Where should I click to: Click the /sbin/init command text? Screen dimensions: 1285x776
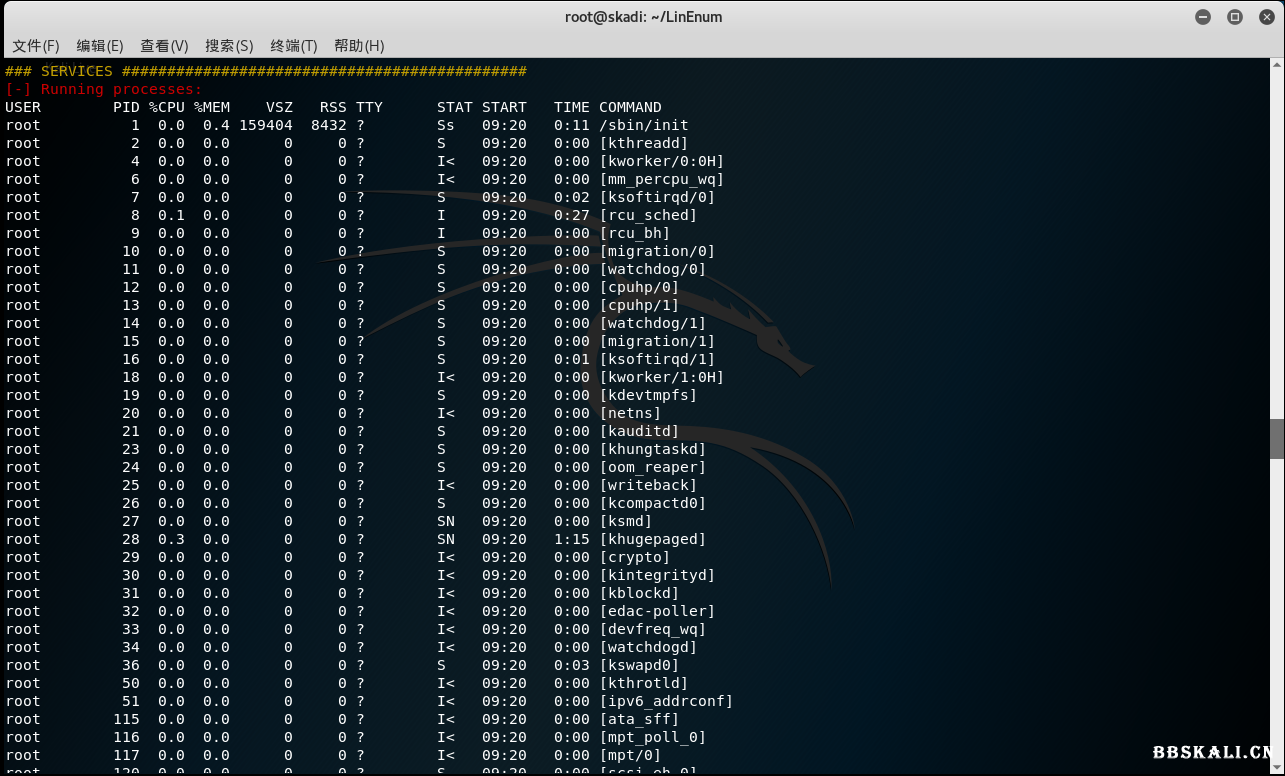click(x=644, y=125)
